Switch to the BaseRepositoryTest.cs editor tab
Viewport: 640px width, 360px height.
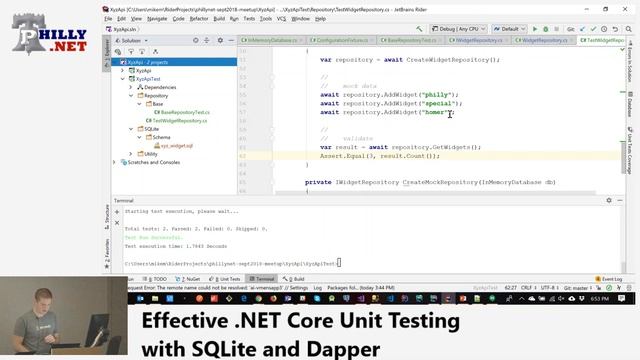tap(411, 40)
